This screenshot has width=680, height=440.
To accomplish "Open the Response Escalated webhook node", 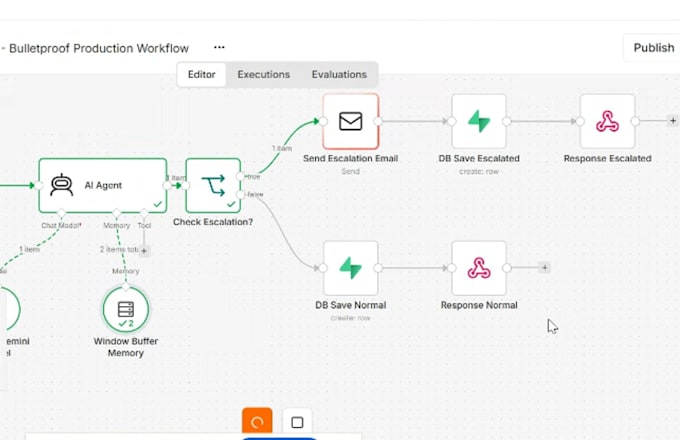I will tap(607, 121).
